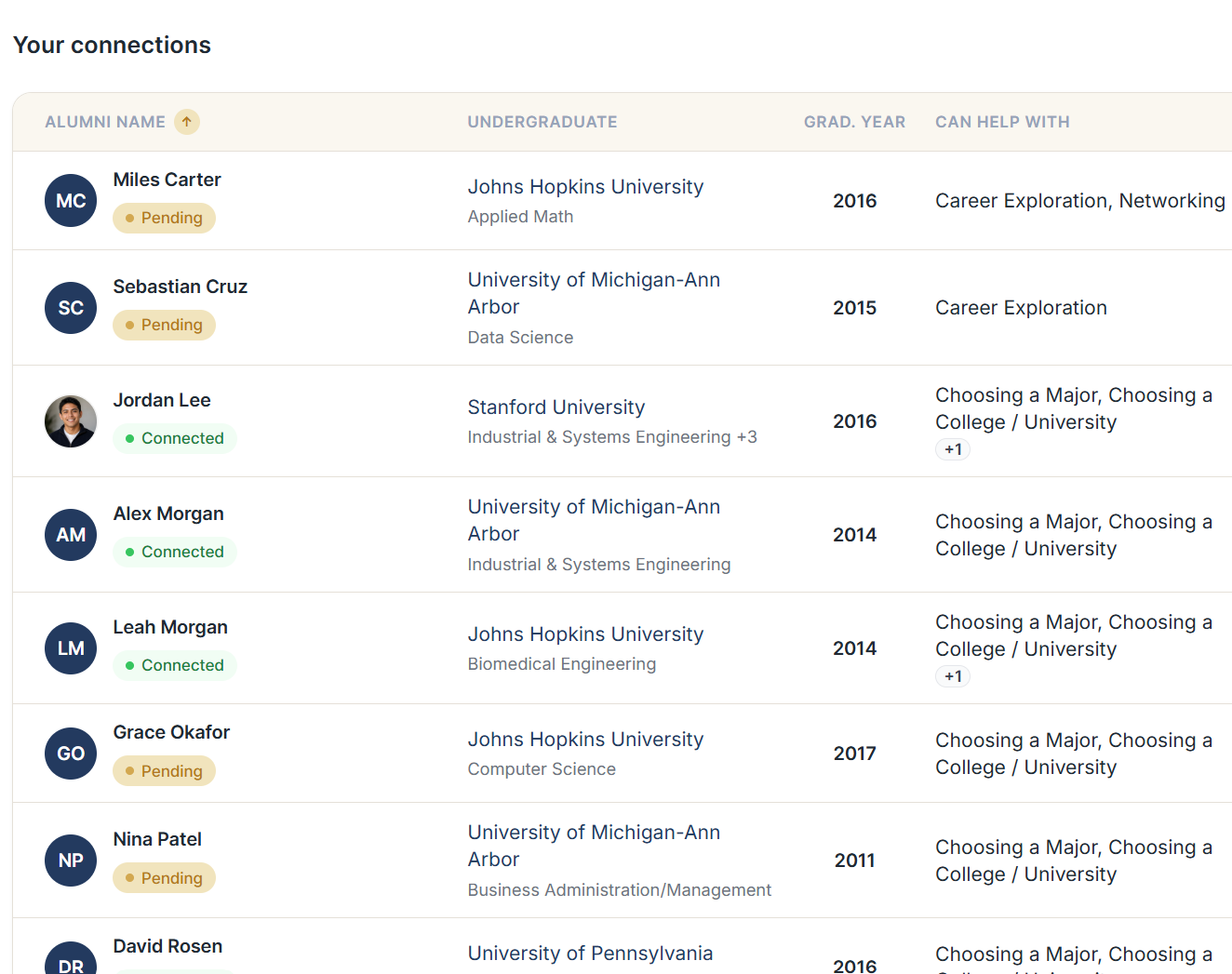Select University of Pennsylvania text

[590, 954]
